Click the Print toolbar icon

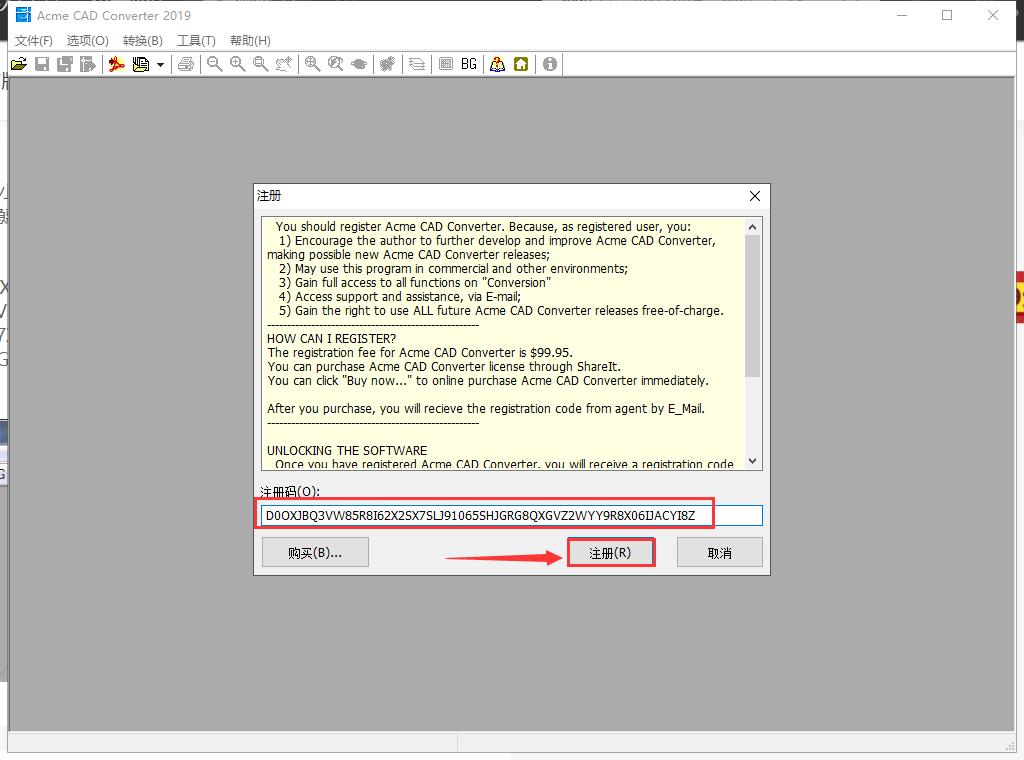point(186,64)
